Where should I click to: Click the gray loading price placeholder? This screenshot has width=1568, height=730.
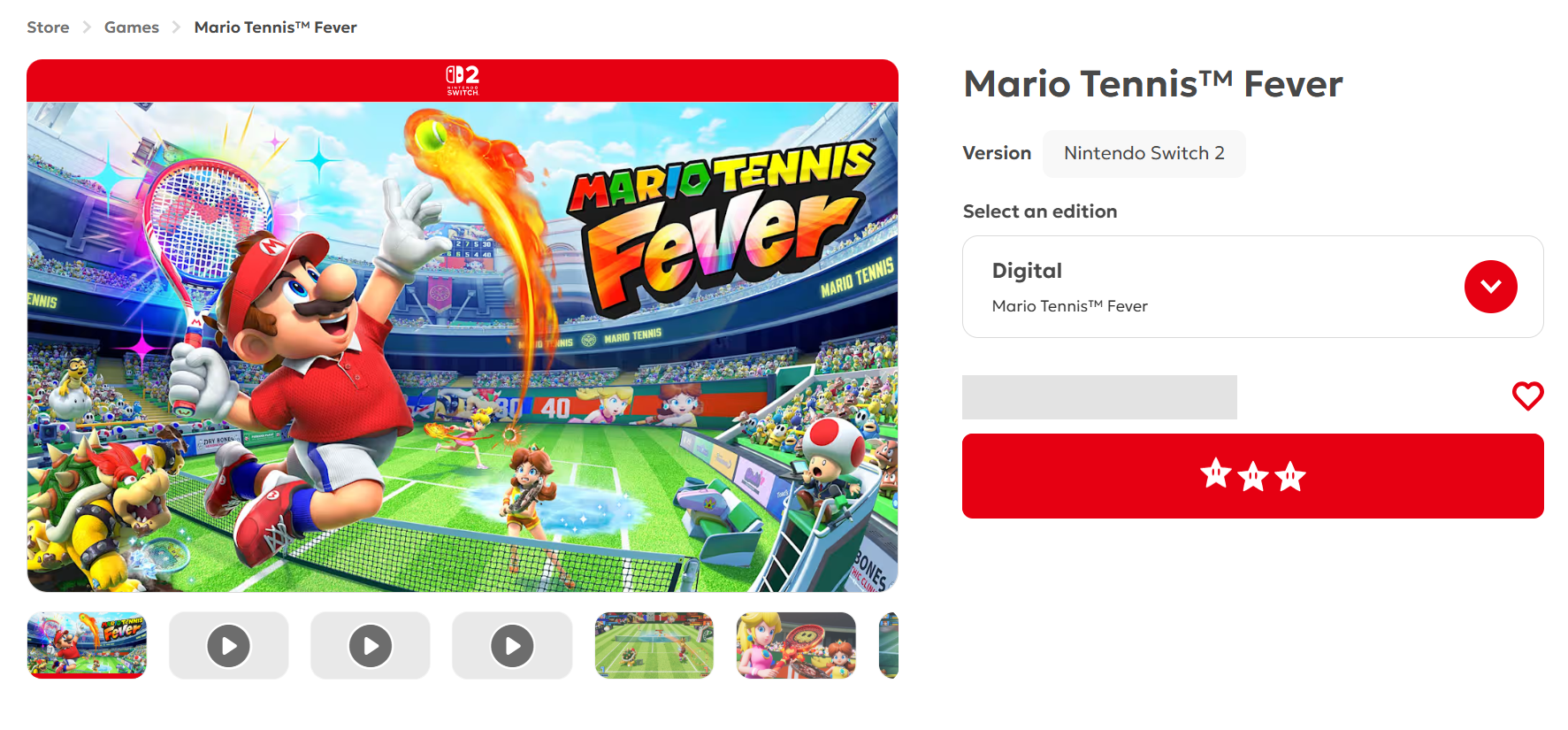(x=1099, y=397)
